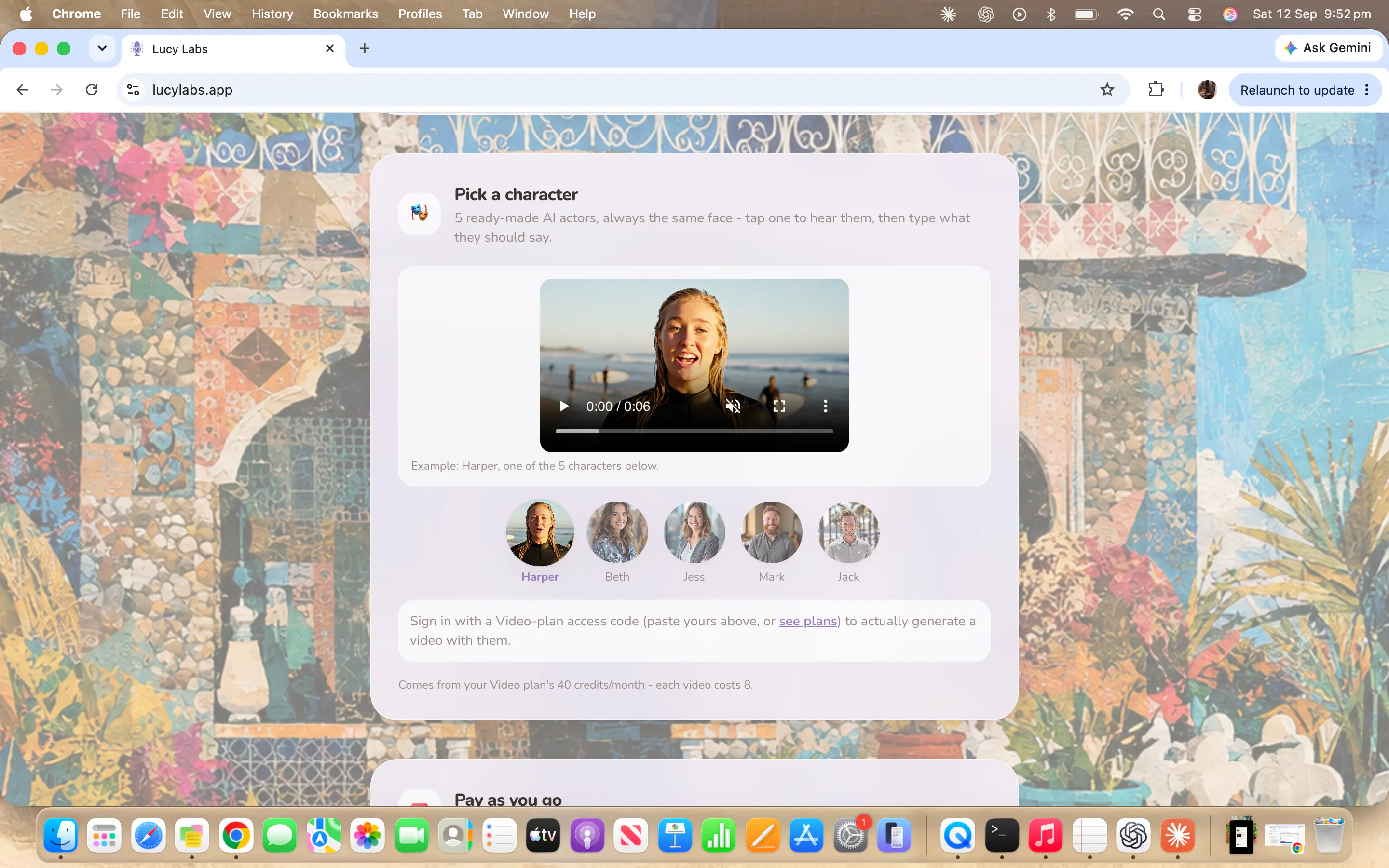Open System Settings from the dock

[850, 835]
